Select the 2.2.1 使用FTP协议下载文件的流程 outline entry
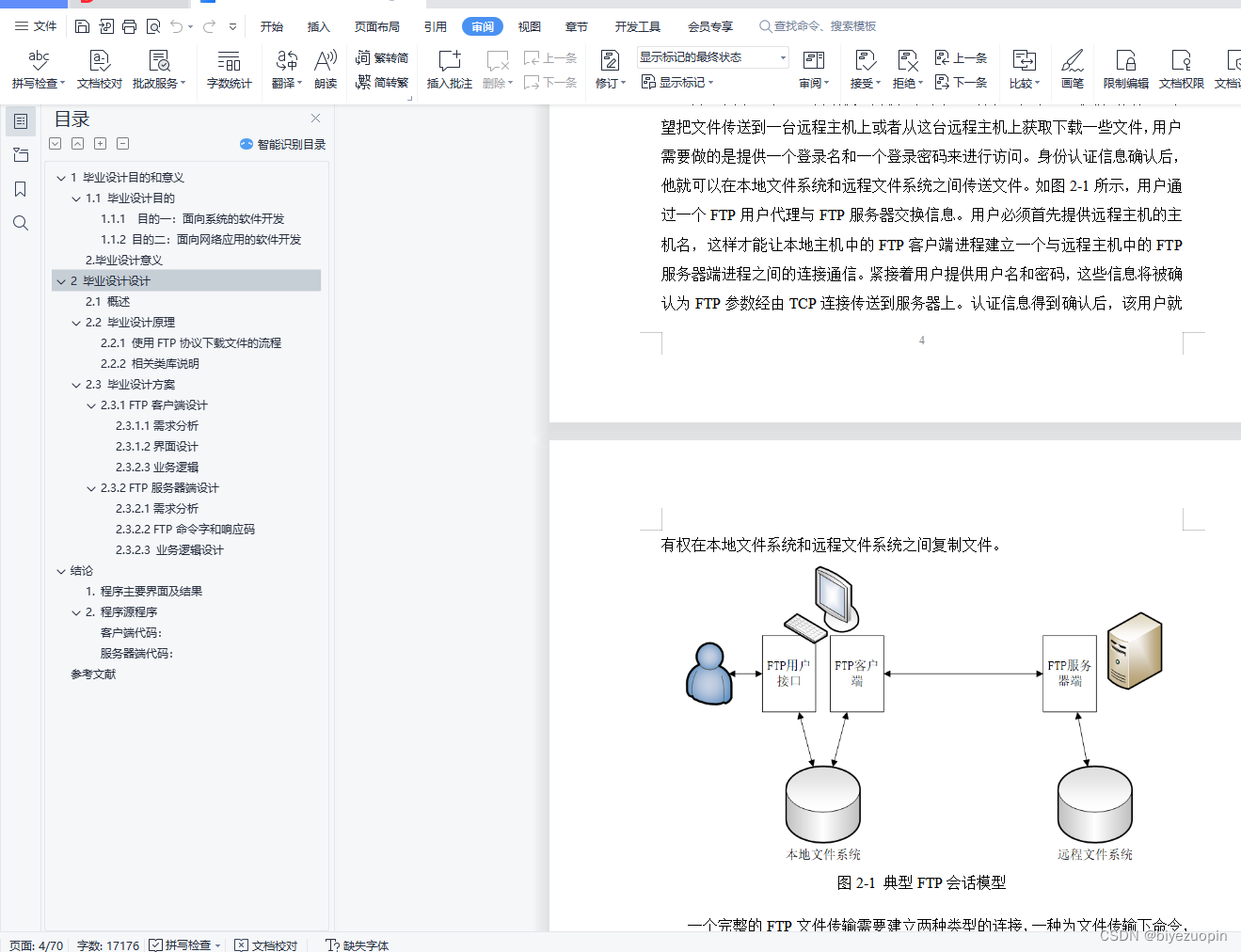This screenshot has width=1241, height=952. tap(190, 342)
